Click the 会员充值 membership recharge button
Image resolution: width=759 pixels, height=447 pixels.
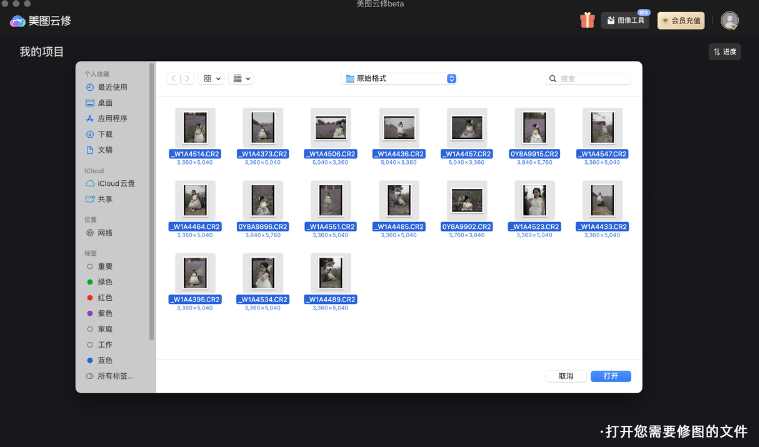680,20
